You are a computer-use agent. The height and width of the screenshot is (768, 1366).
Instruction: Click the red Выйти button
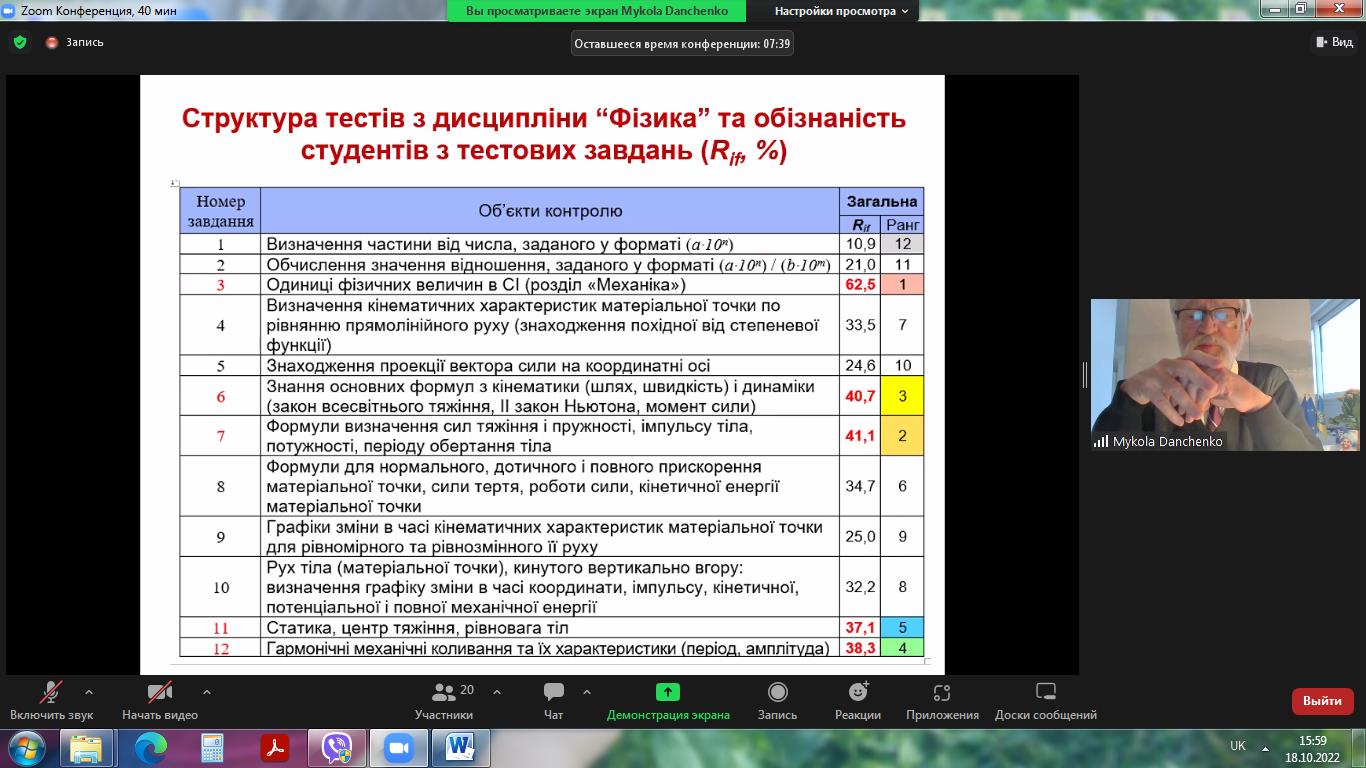click(1322, 701)
